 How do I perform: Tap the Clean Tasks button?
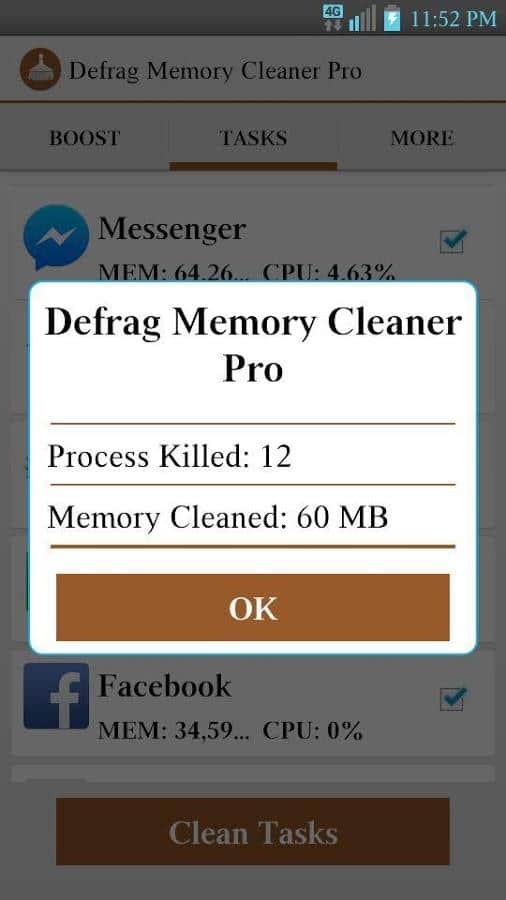click(x=253, y=832)
